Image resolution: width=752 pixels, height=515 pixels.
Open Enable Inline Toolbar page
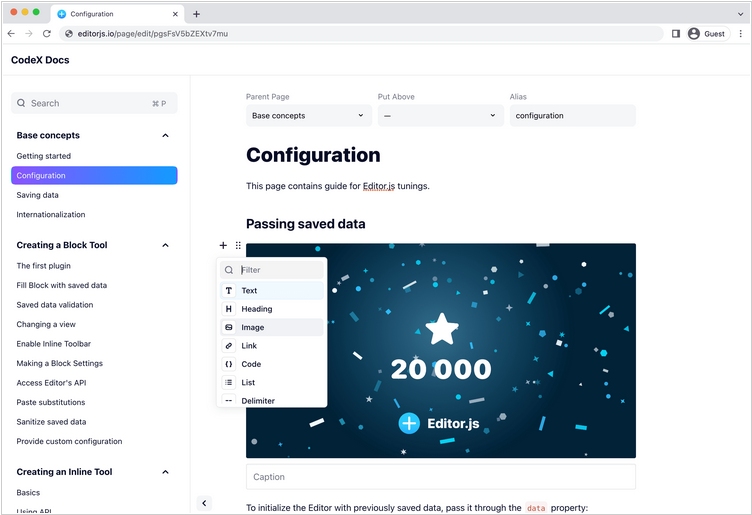54,344
